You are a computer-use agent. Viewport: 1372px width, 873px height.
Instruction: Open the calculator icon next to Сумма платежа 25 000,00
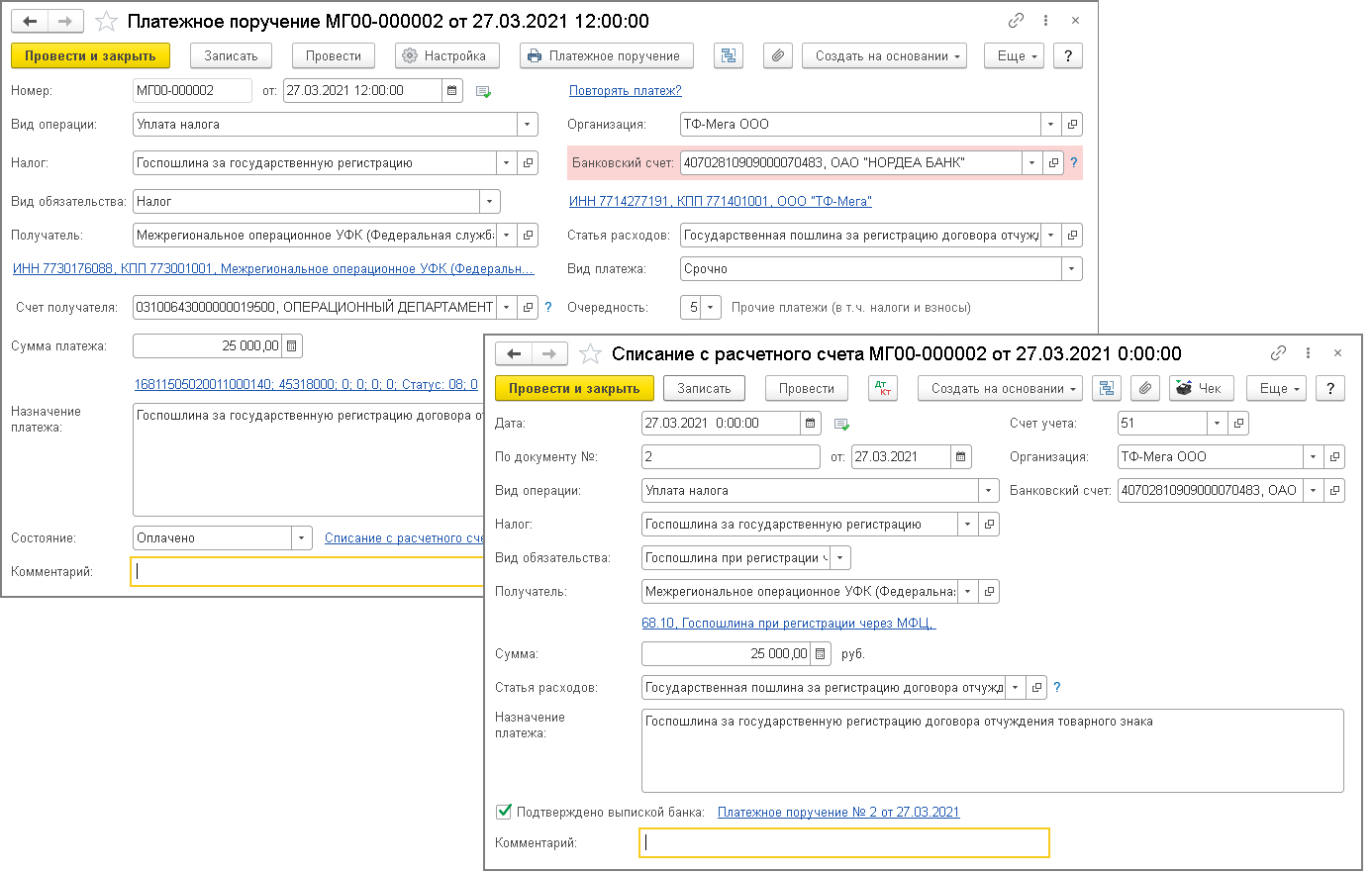point(292,346)
